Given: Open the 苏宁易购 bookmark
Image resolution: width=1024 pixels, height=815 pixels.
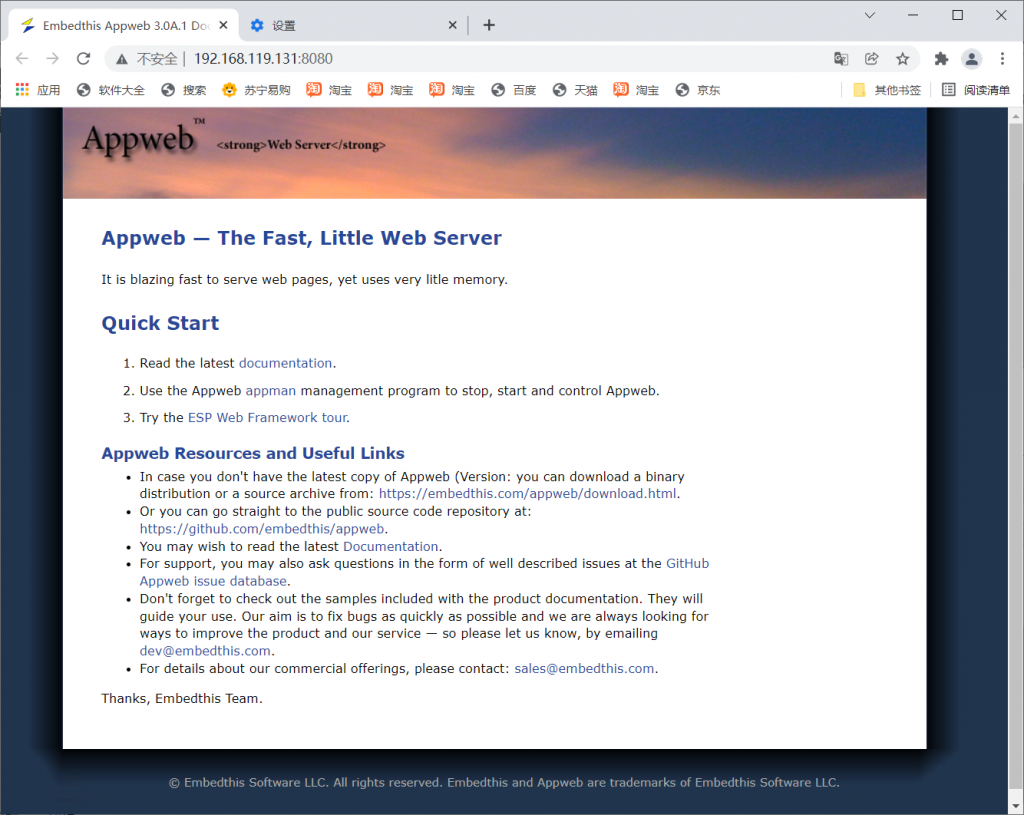Looking at the screenshot, I should point(256,90).
